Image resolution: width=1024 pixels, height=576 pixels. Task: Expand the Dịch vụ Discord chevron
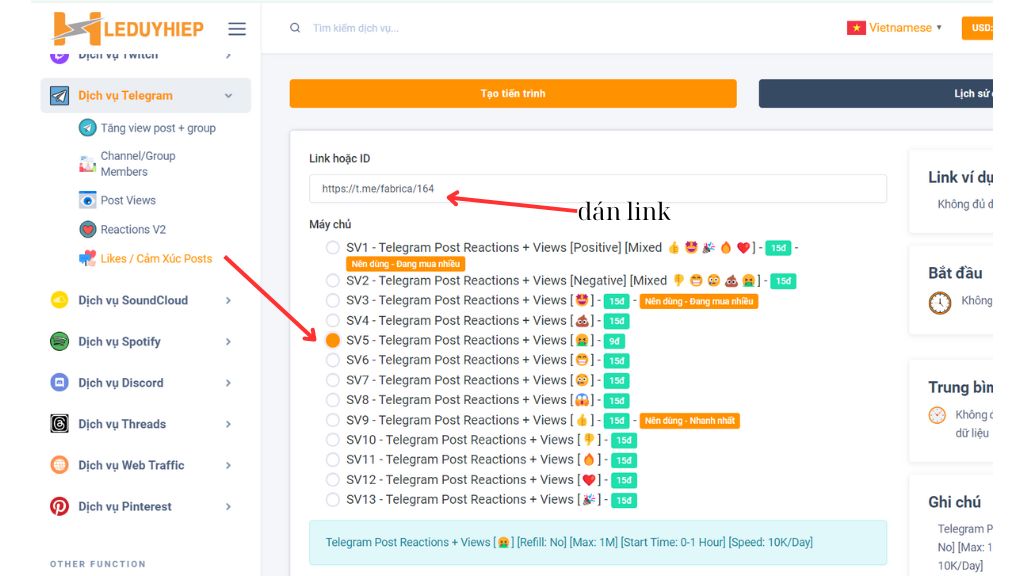click(x=229, y=383)
